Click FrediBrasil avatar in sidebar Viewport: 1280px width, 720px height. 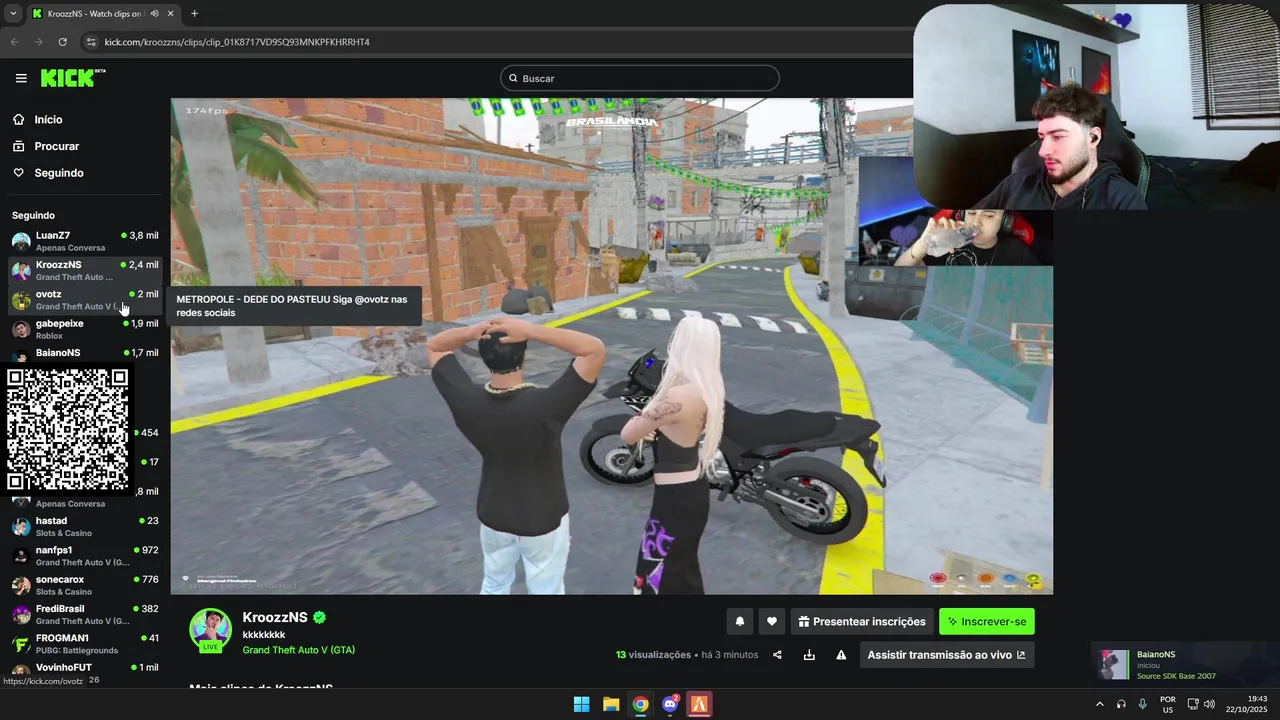coord(21,614)
